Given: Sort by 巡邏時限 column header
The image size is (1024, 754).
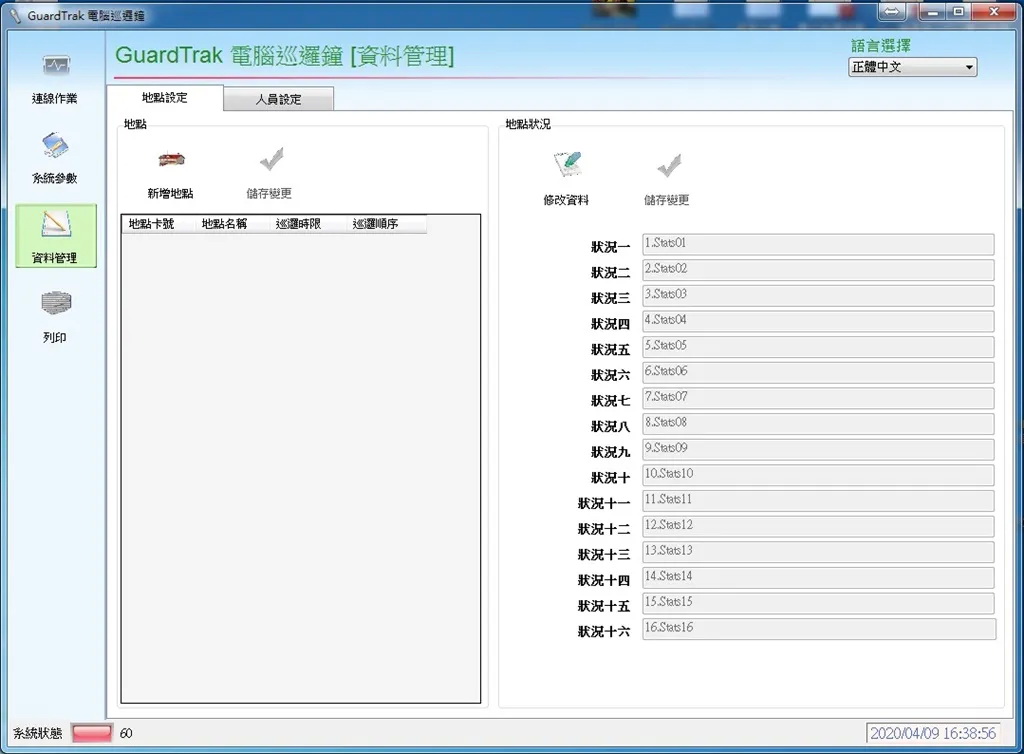Looking at the screenshot, I should (308, 224).
